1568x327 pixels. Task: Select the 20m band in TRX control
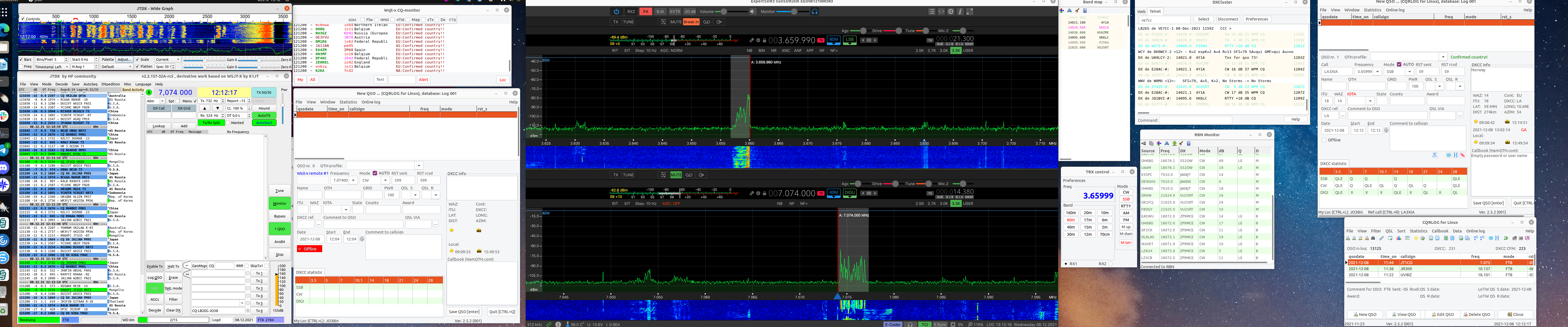click(x=1087, y=212)
